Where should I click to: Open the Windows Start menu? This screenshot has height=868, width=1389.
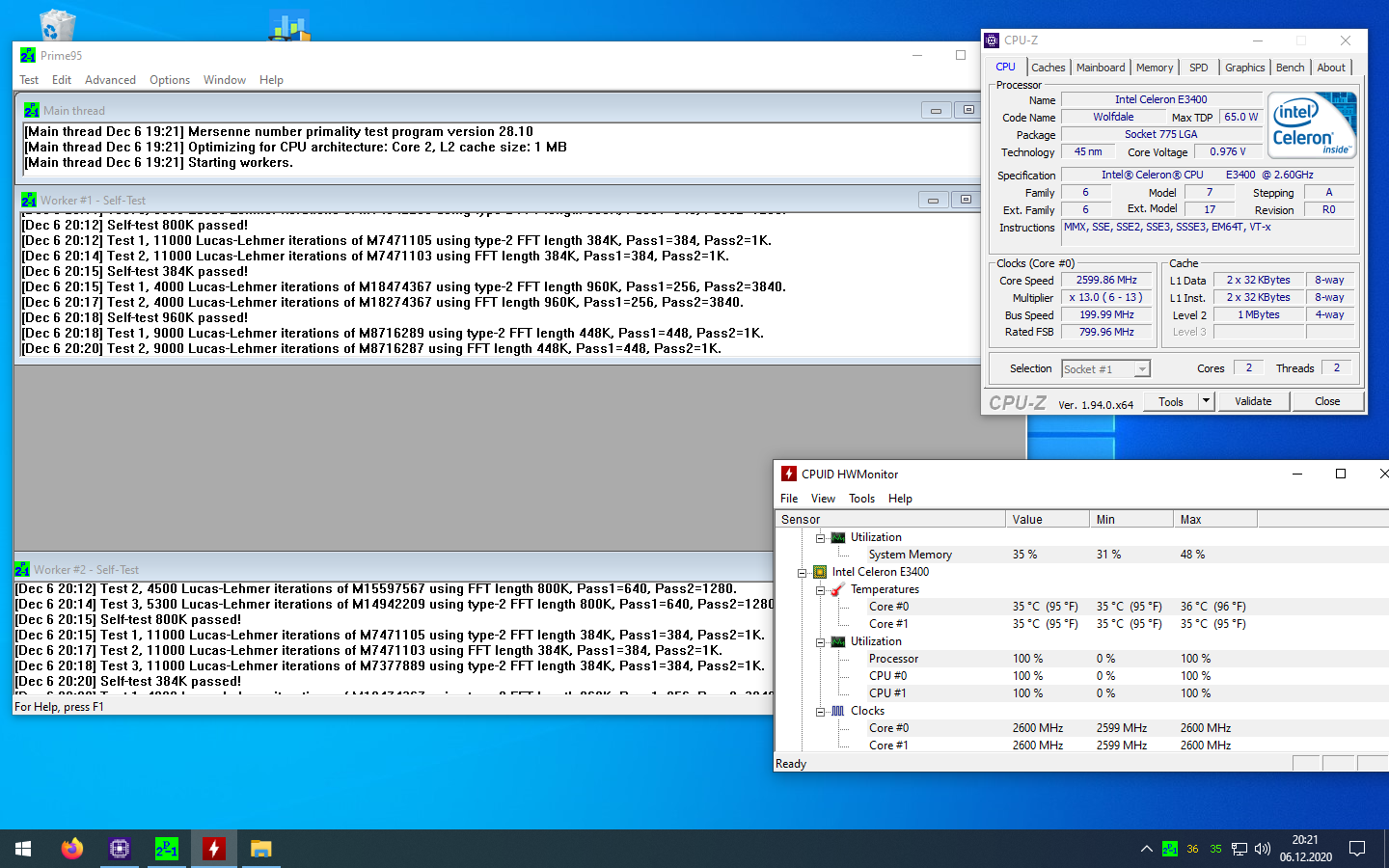(23, 849)
